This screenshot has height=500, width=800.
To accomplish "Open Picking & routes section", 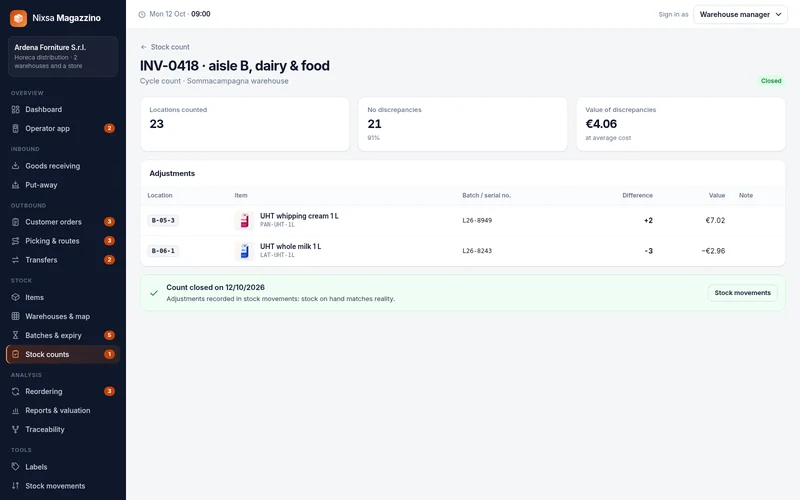I will click(63, 241).
